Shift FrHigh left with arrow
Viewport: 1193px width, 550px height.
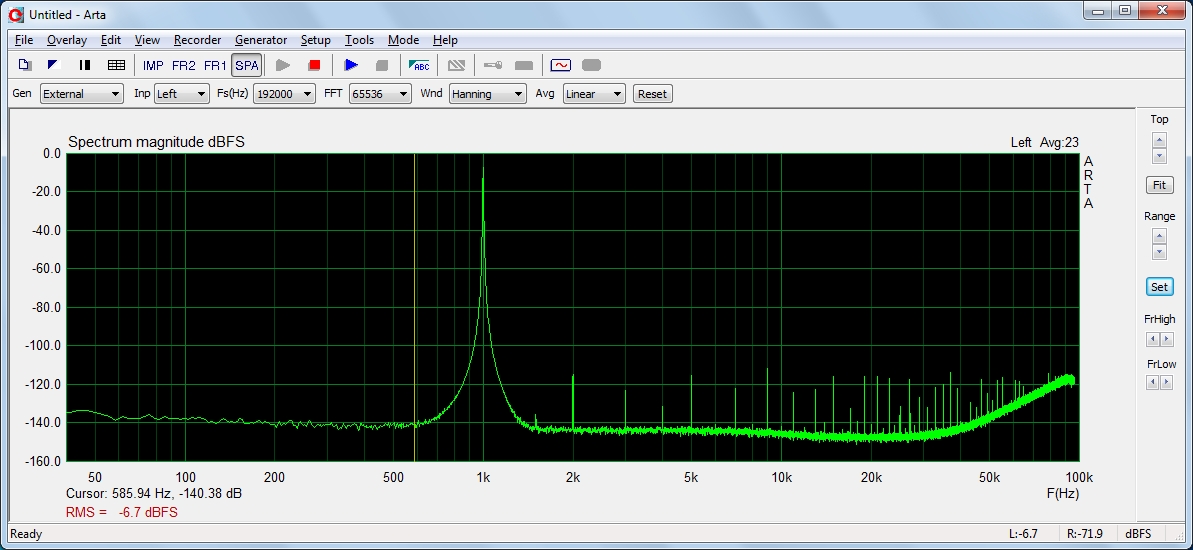(1152, 339)
